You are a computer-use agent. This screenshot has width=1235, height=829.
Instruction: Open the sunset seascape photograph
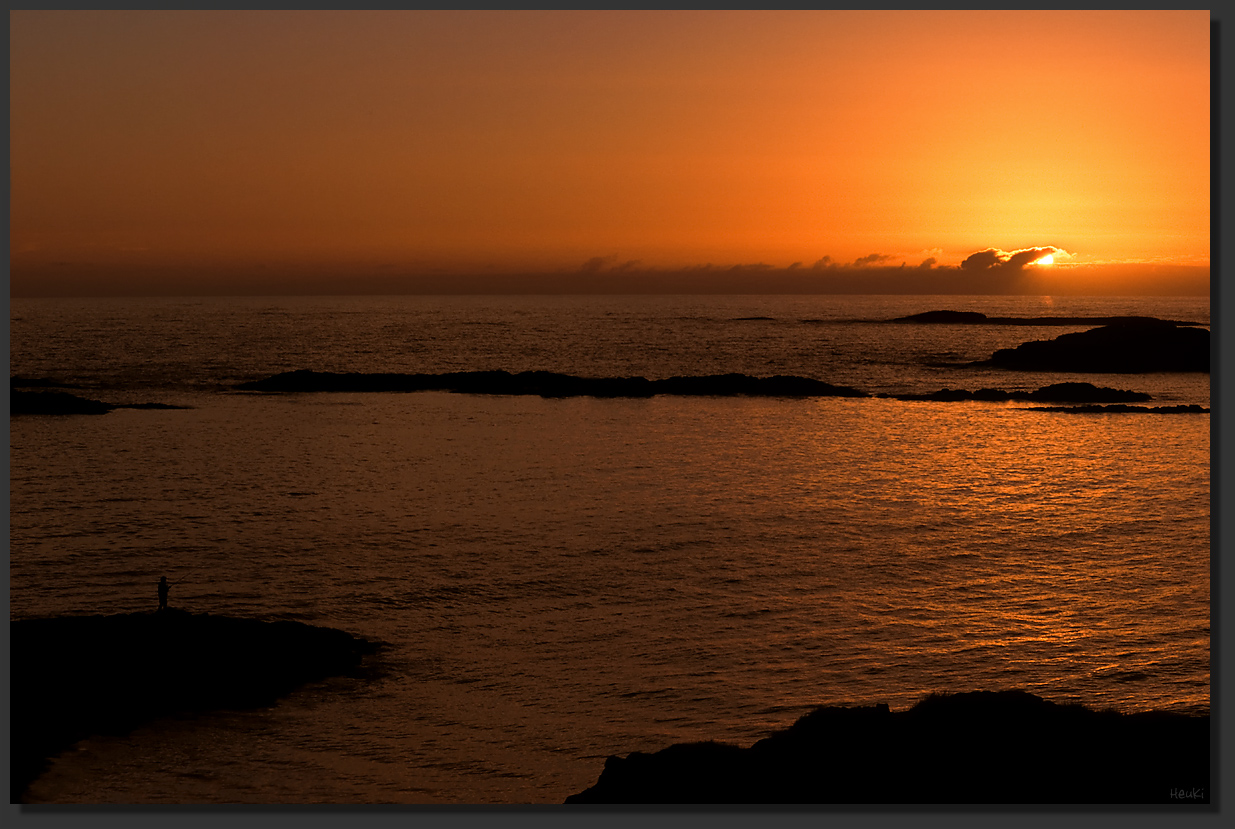pos(610,407)
